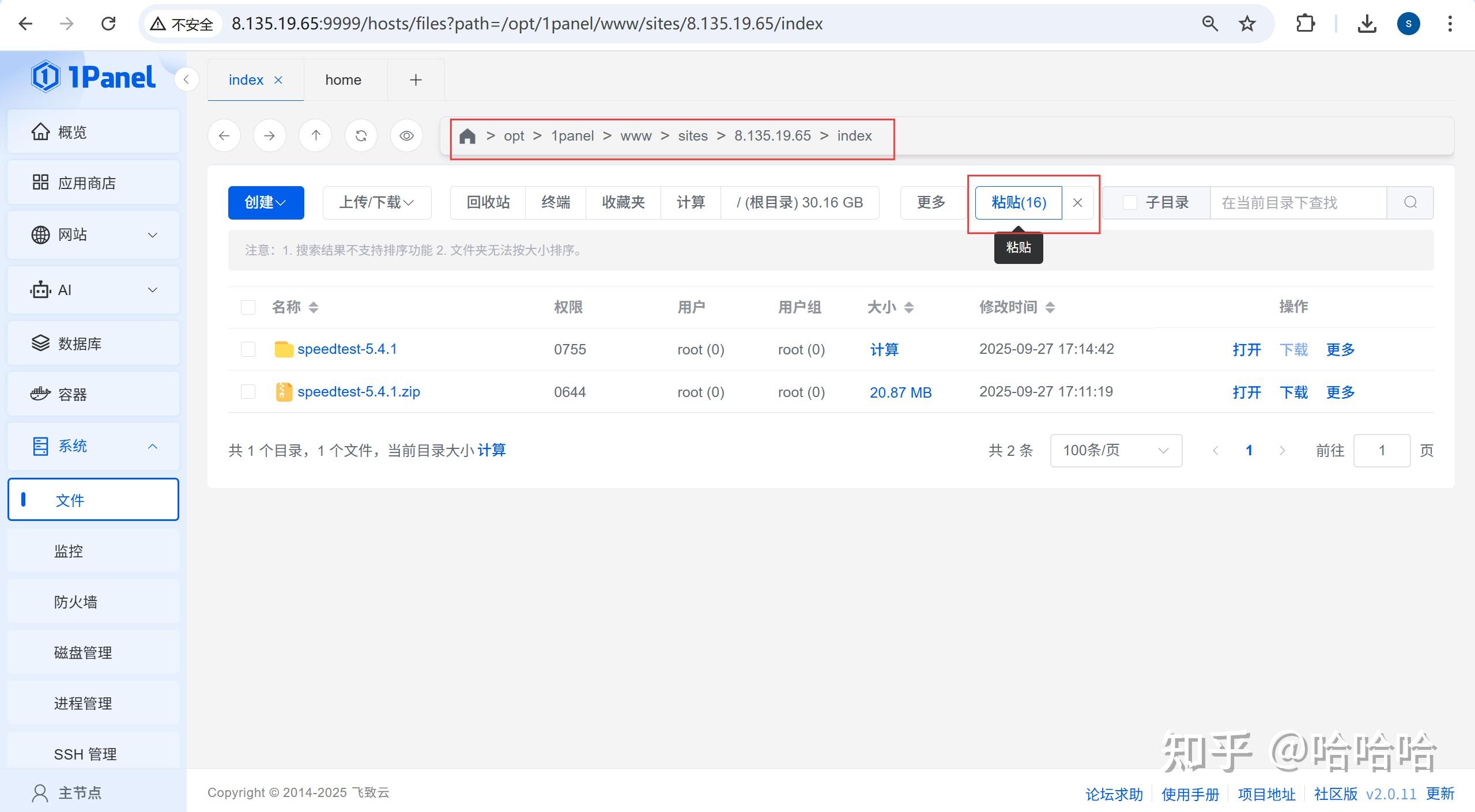Open the 创建 dropdown
This screenshot has width=1475, height=812.
(x=266, y=202)
